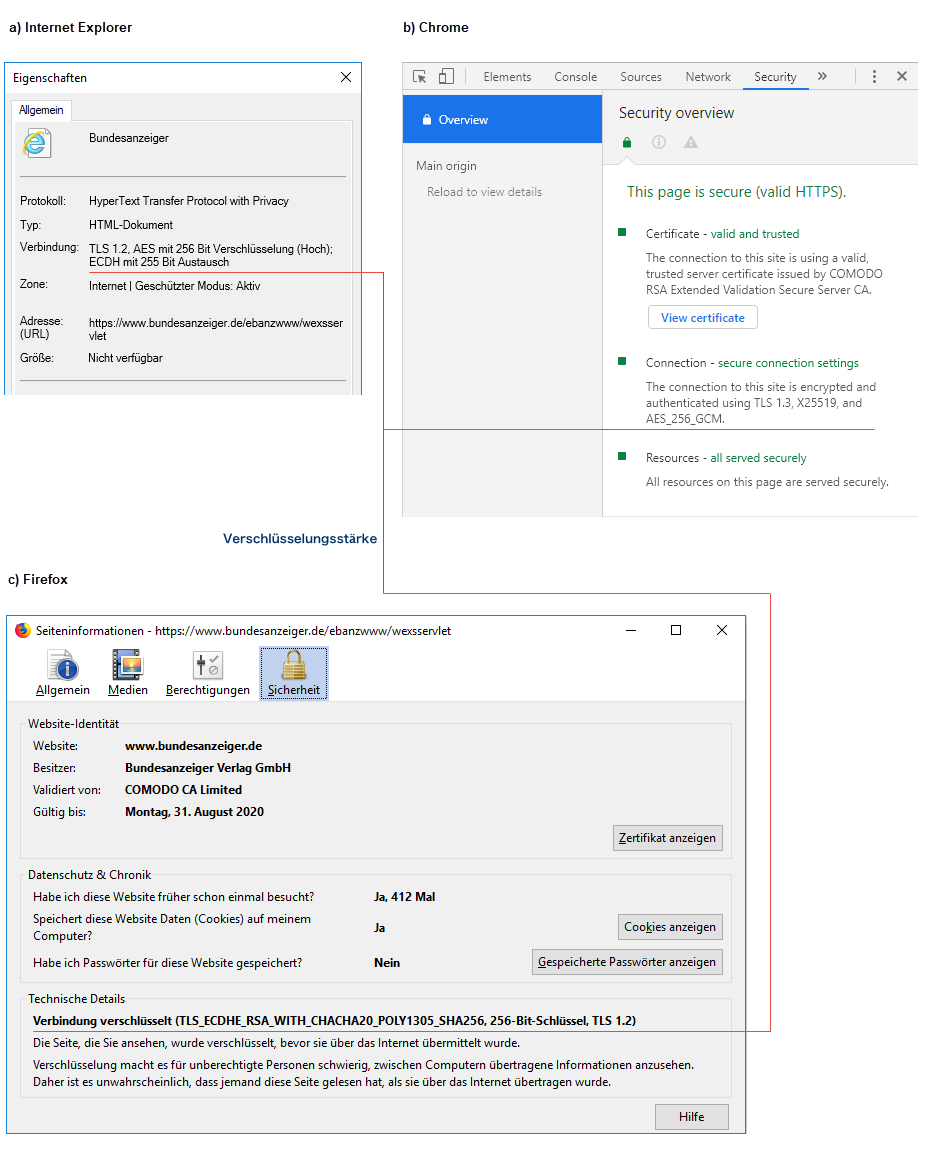Click the warning triangle icon under Security overview
940x1173 pixels.
[690, 142]
